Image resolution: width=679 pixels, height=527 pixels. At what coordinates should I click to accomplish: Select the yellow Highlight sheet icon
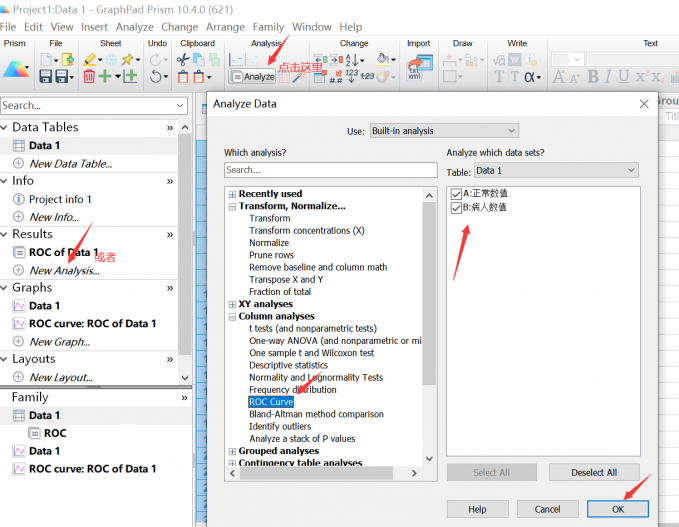(x=90, y=59)
